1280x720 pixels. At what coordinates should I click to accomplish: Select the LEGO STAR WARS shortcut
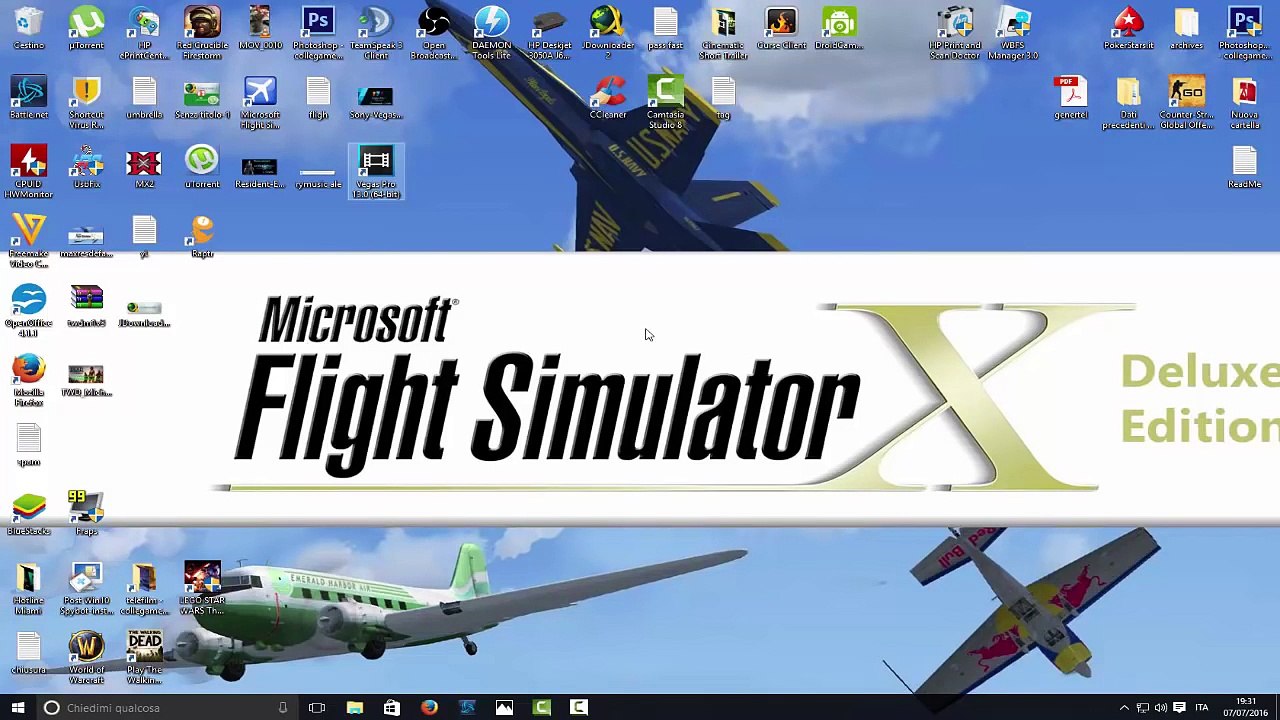[202, 588]
